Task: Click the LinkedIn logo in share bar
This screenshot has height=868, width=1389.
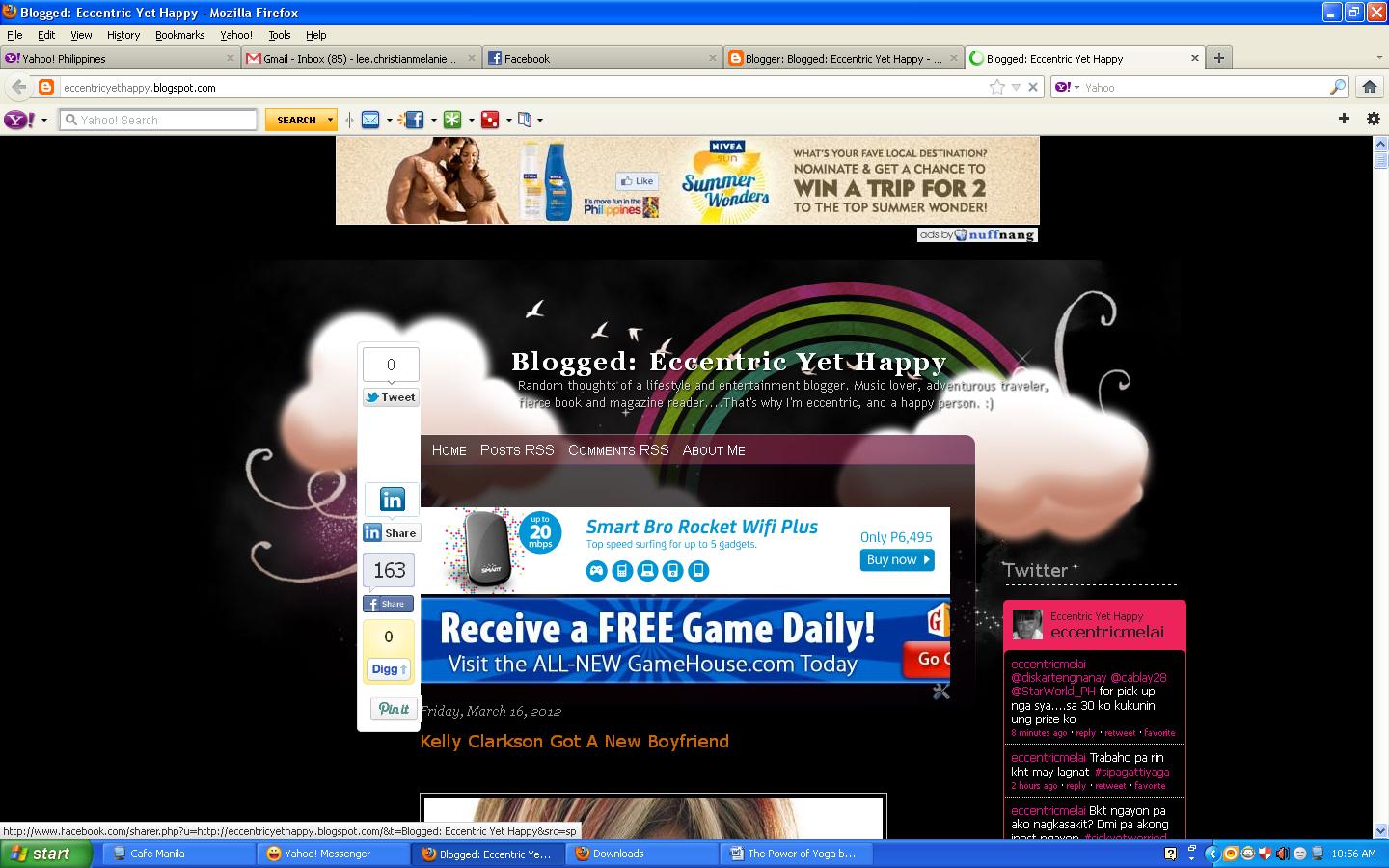Action: 392,499
